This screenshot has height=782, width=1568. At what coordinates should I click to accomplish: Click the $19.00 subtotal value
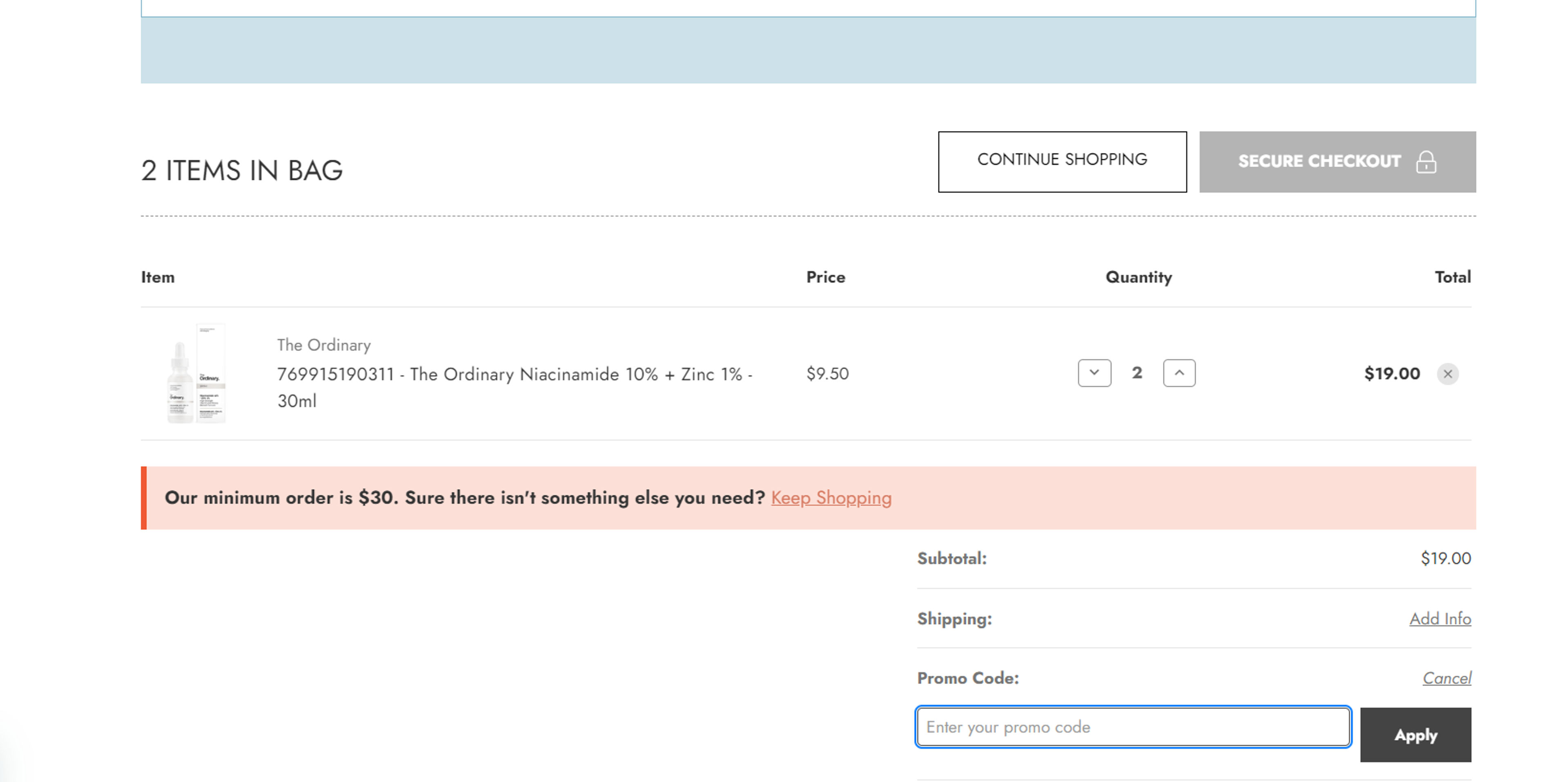(1445, 558)
